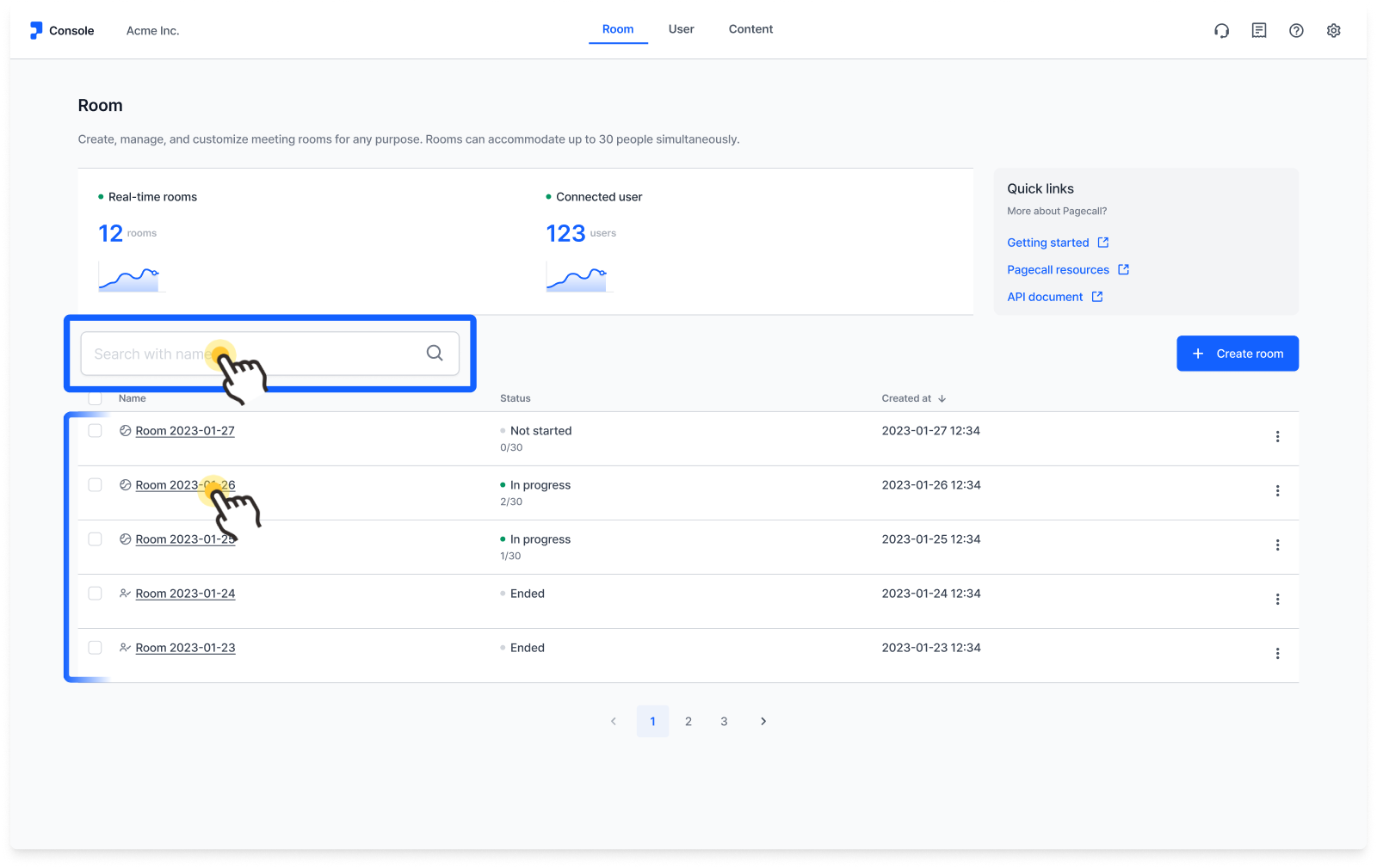Select page 3 in pagination
The width and height of the screenshot is (1377, 868).
click(724, 722)
